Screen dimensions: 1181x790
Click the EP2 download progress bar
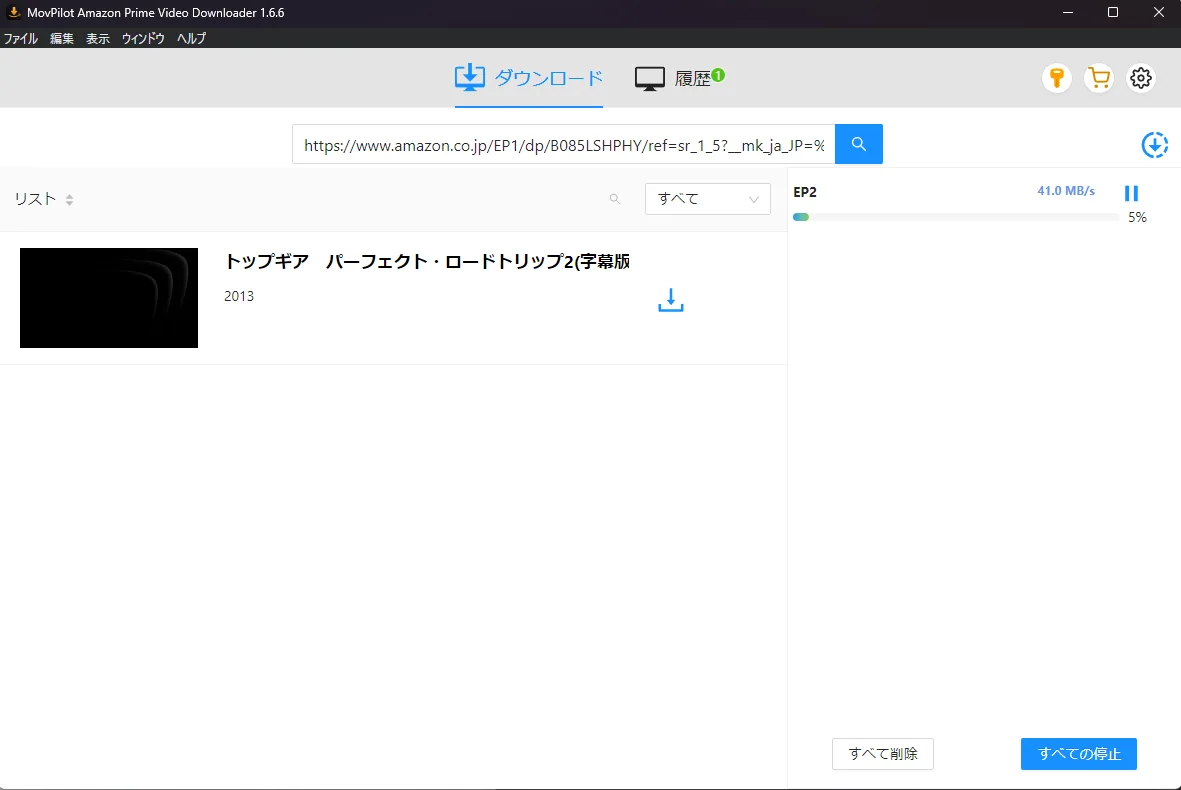[955, 217]
